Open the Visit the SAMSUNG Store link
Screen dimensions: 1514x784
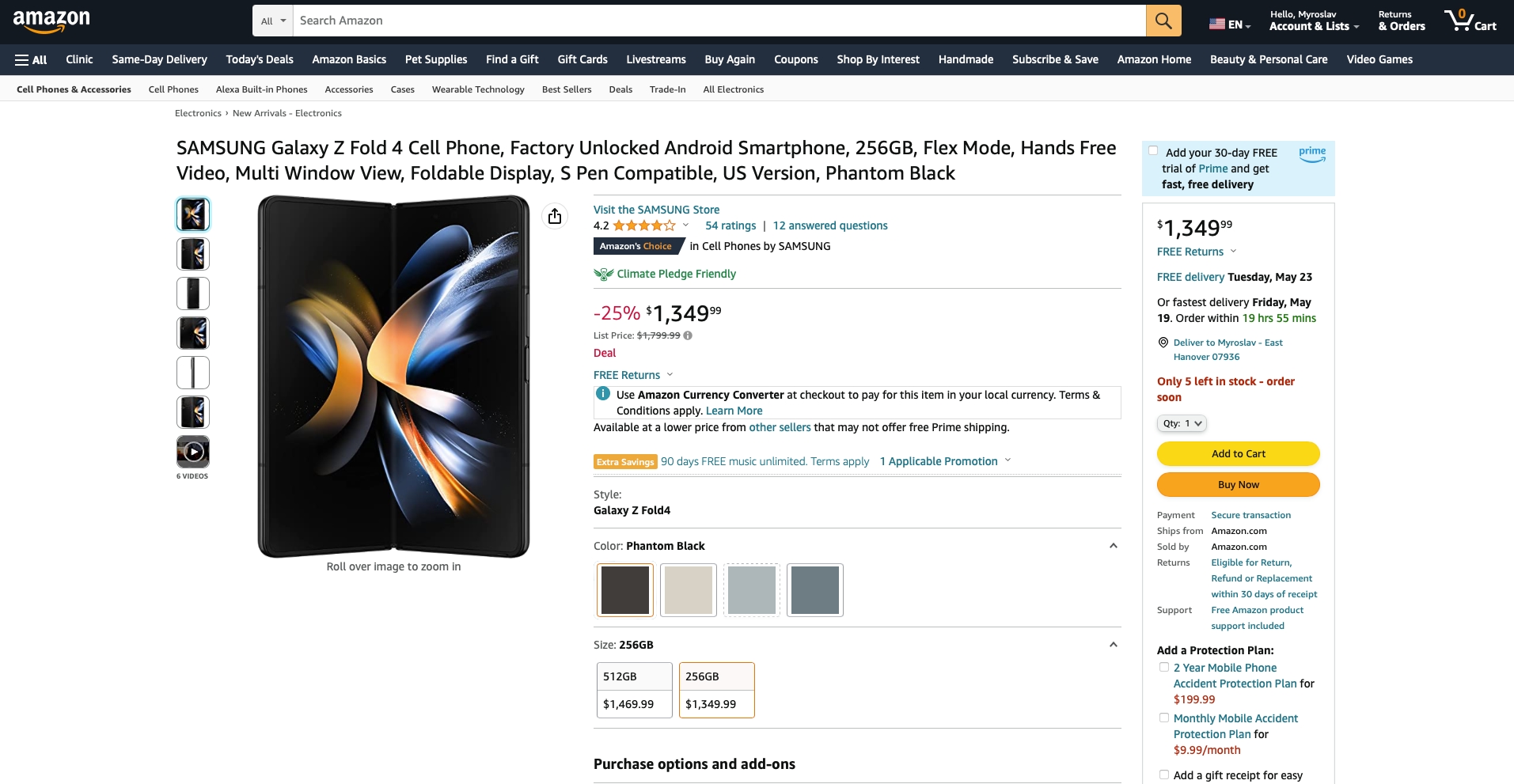pyautogui.click(x=656, y=210)
